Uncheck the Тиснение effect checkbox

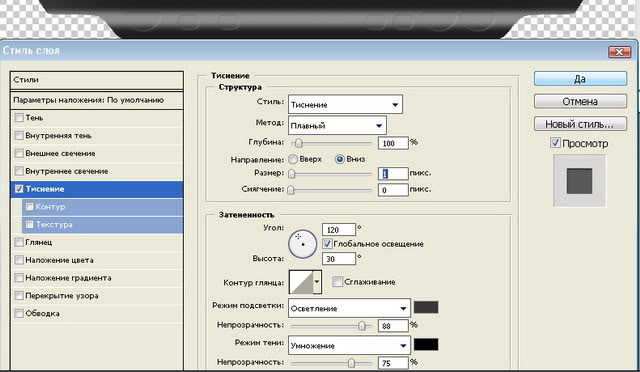(19, 189)
